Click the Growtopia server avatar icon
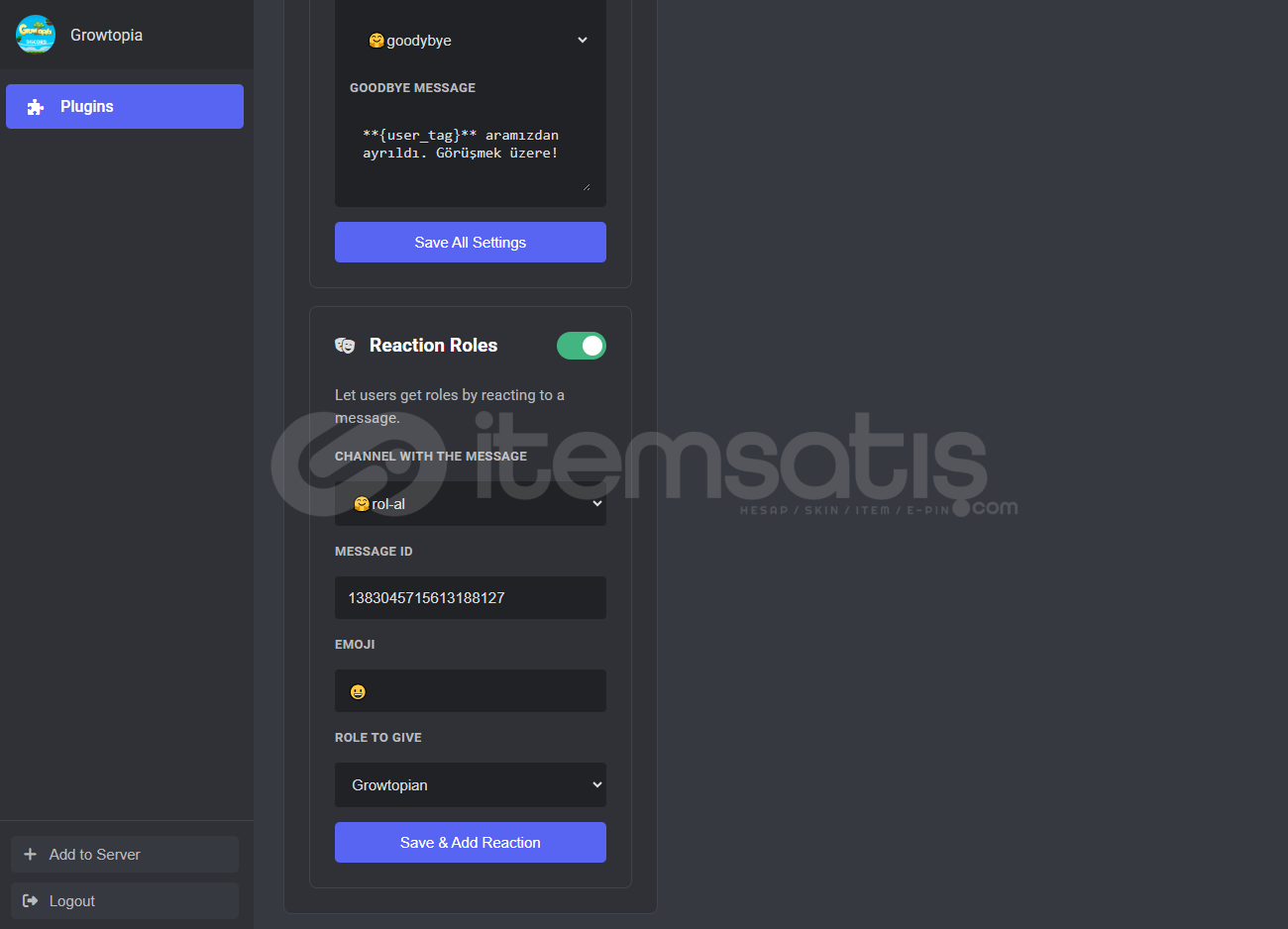The width and height of the screenshot is (1288, 929). coord(36,35)
